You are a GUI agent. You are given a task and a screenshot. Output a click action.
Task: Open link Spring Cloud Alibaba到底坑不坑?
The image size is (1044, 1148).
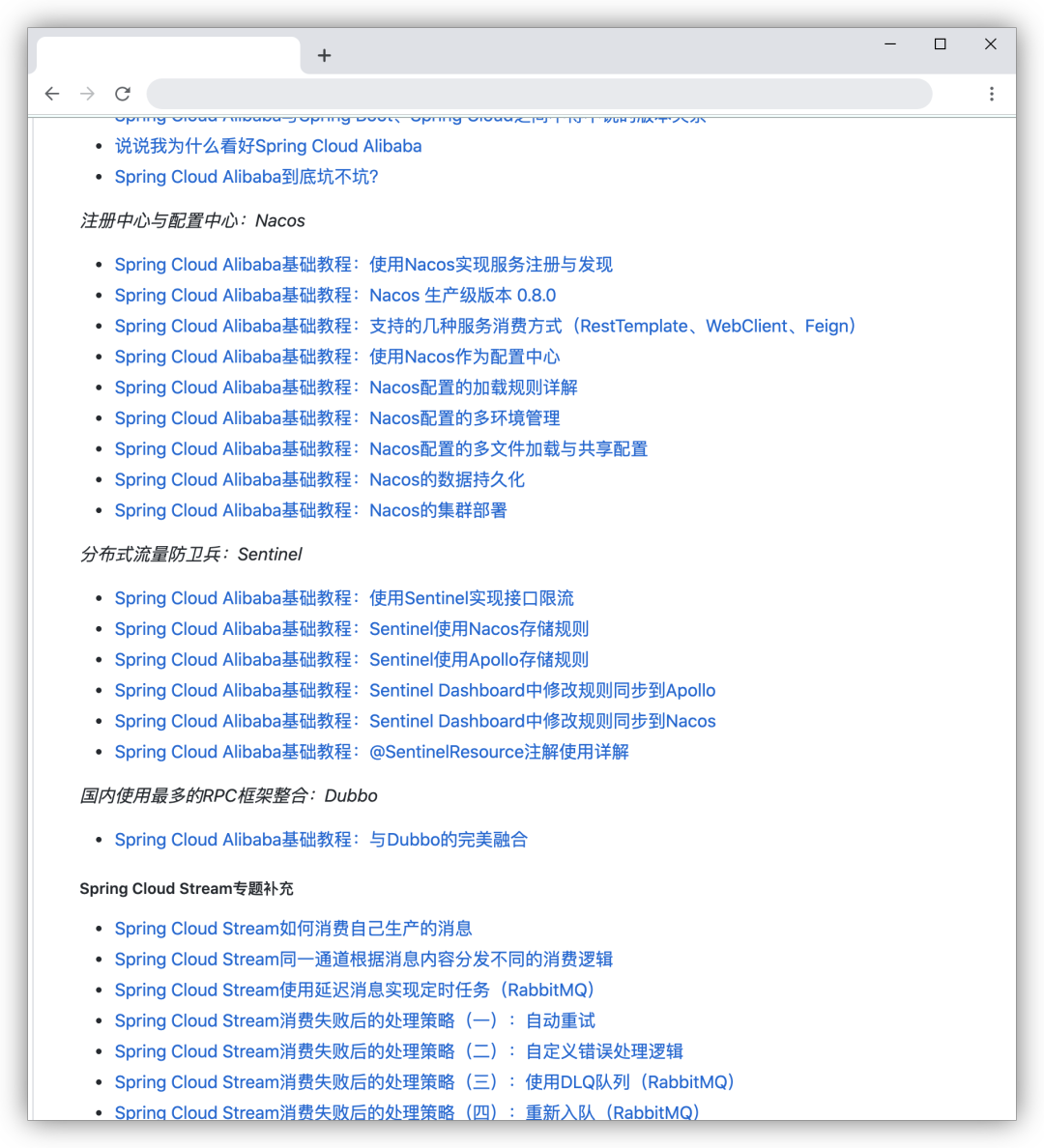pyautogui.click(x=246, y=177)
